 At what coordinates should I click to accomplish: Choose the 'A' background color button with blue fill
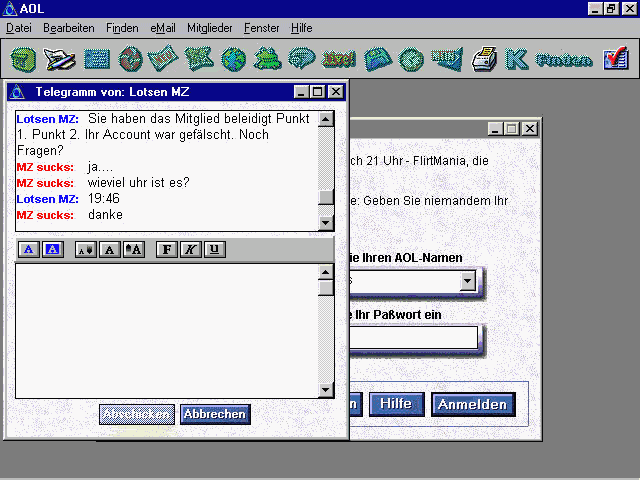tap(53, 249)
